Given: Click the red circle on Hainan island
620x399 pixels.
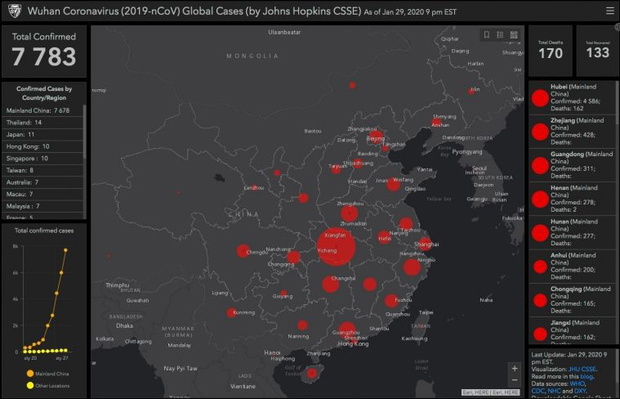Looking at the screenshot, I should pyautogui.click(x=312, y=373).
